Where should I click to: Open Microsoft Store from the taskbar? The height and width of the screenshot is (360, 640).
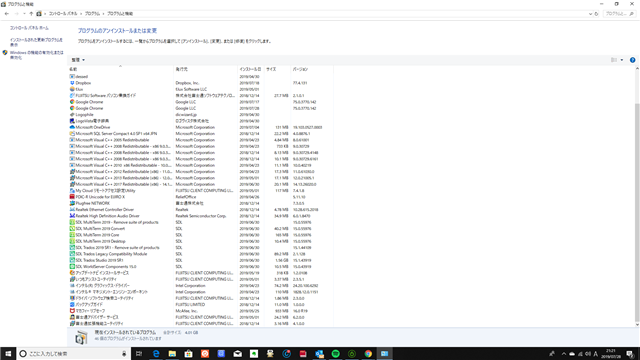(x=189, y=353)
